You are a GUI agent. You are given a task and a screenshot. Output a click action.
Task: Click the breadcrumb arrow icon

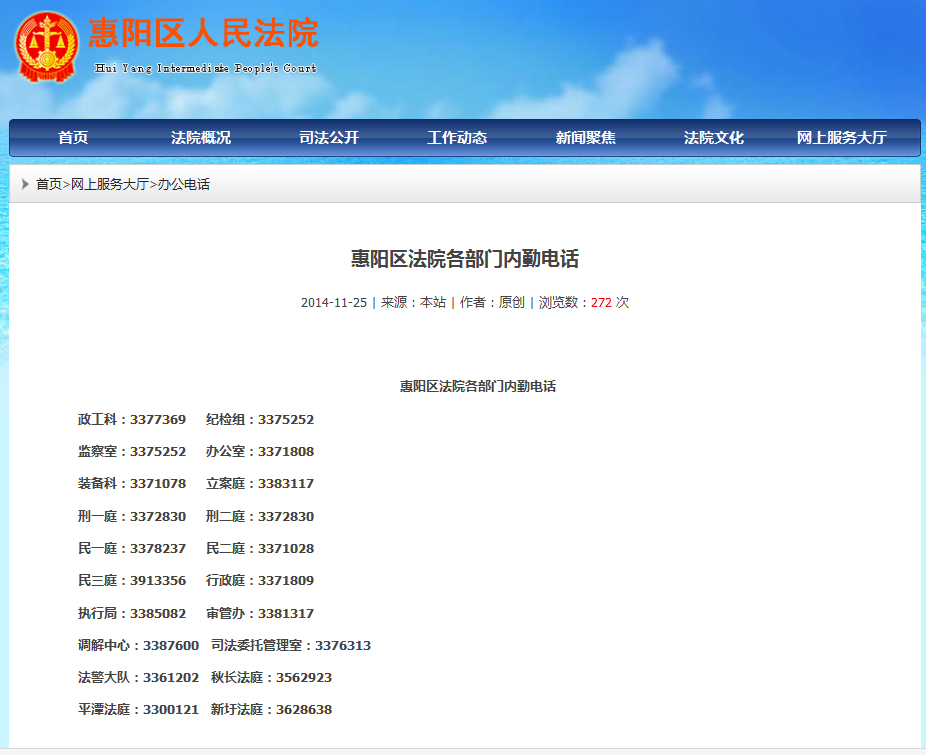point(25,184)
